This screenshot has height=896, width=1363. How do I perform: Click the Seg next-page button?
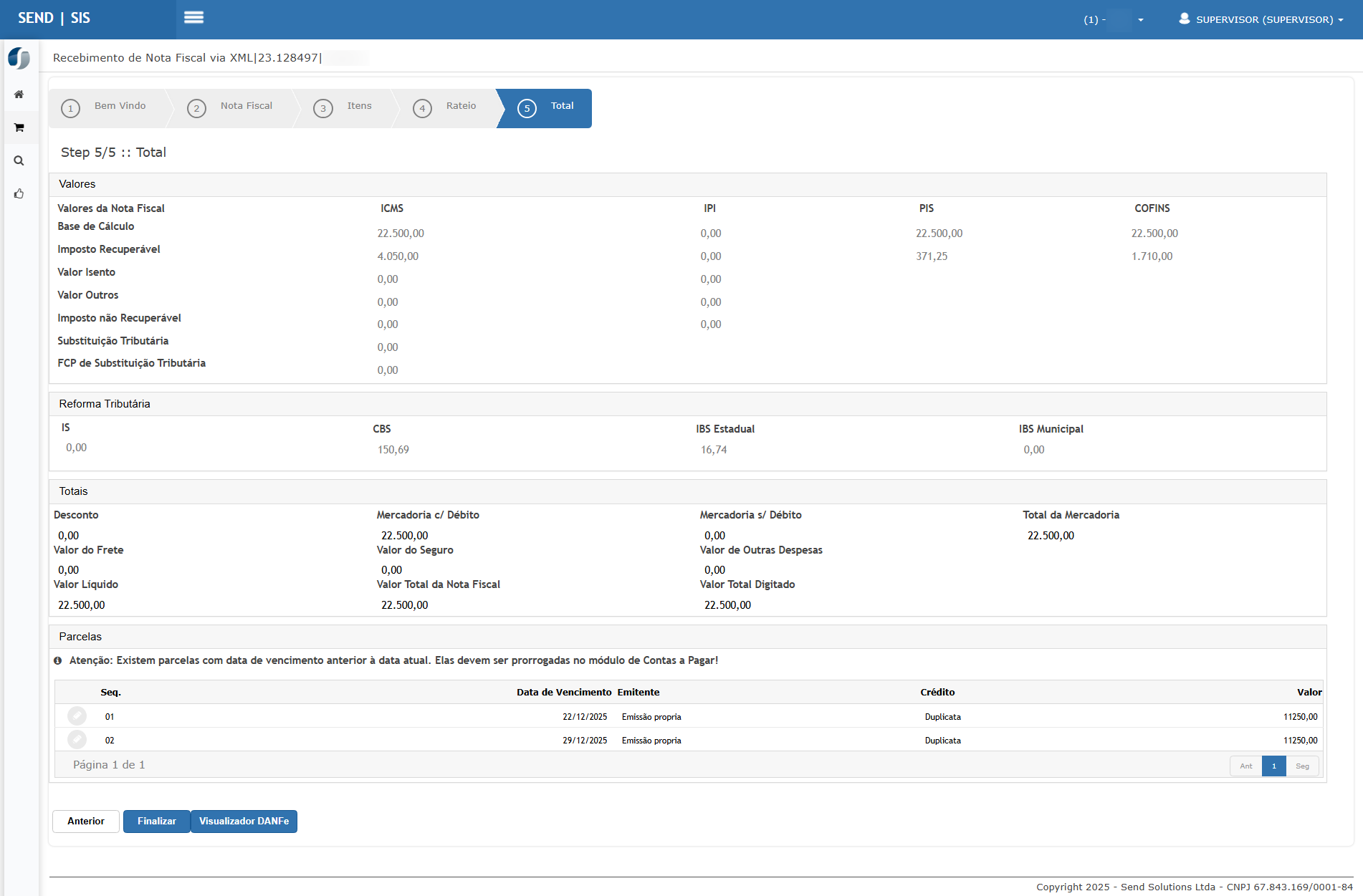coord(1302,766)
